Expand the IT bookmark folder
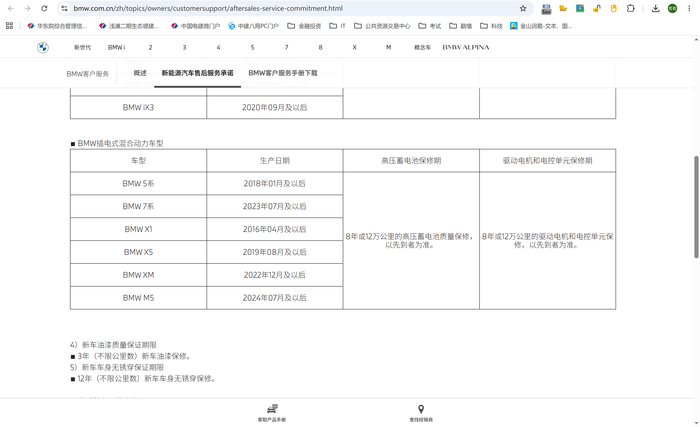Viewport: 700px width, 427px height. [x=338, y=26]
